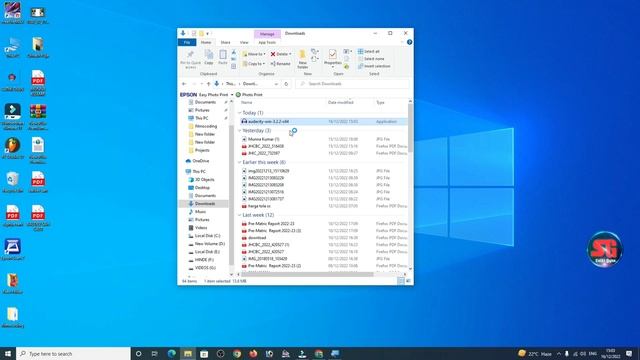Viewport: 640px width, 360px height.
Task: Switch to Details view in status bar
Action: pyautogui.click(x=401, y=281)
